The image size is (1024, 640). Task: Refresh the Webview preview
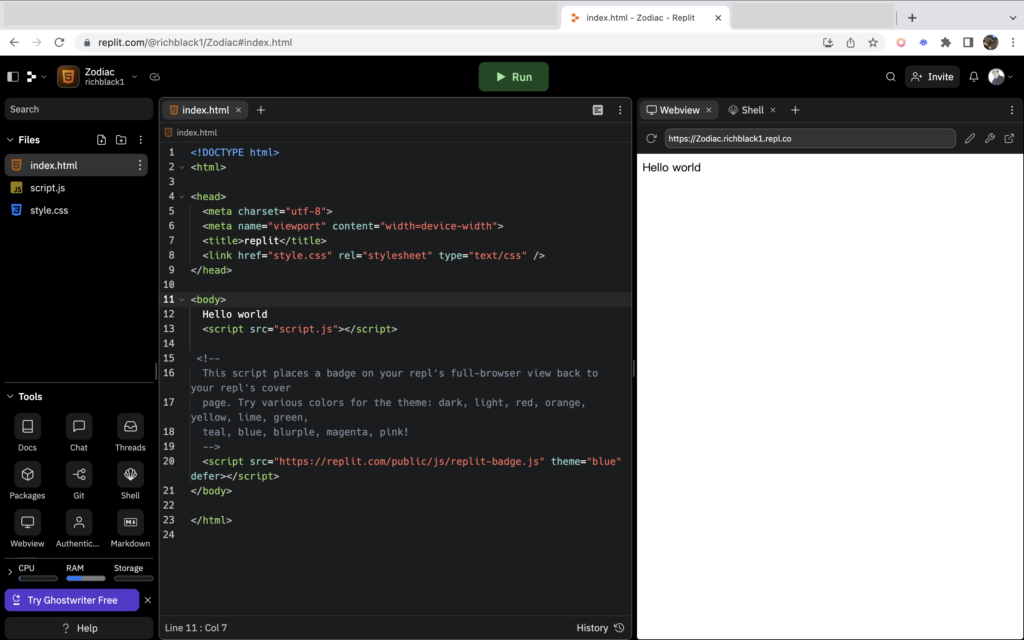pos(651,139)
